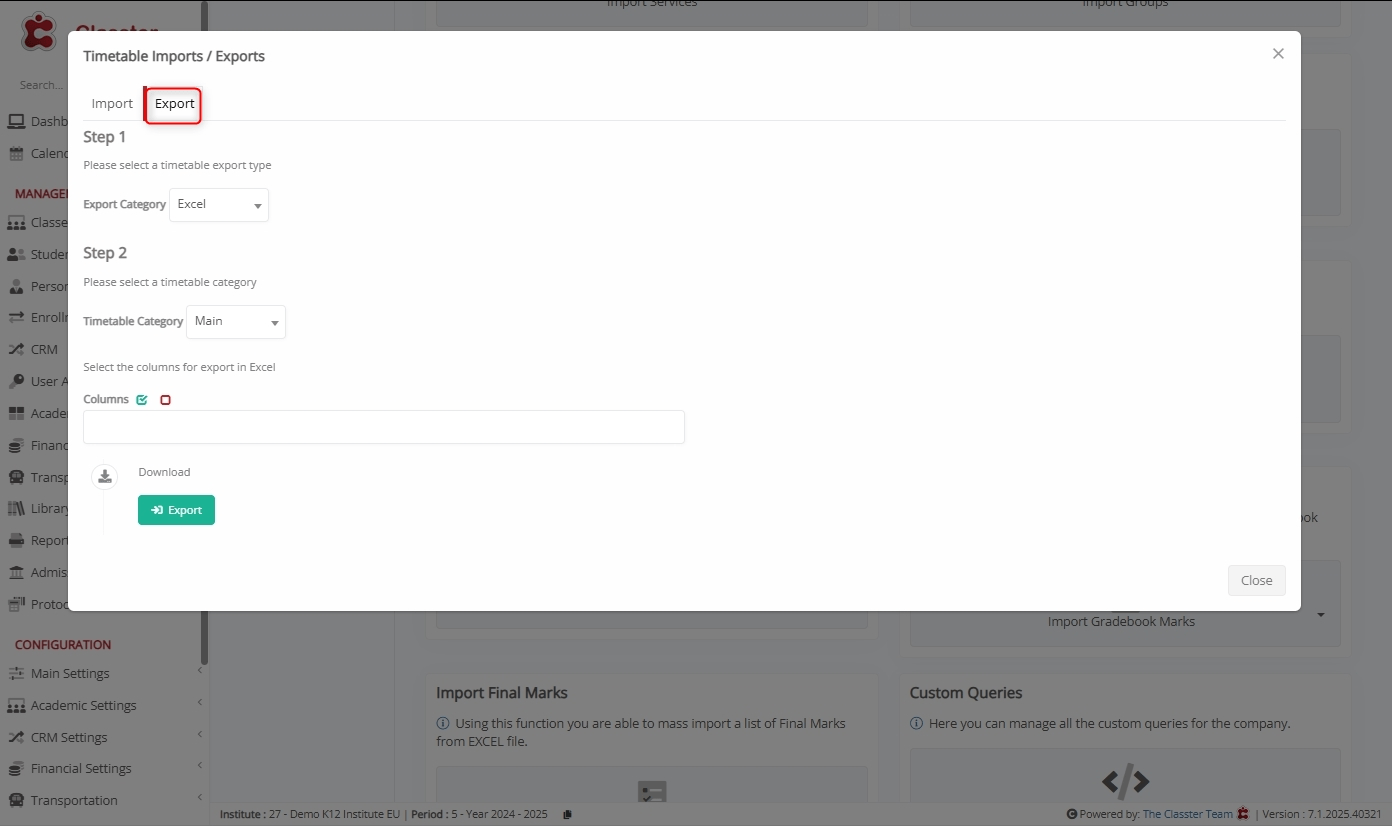The width and height of the screenshot is (1392, 826).
Task: Click the Classter logo in sidebar
Action: click(x=40, y=32)
